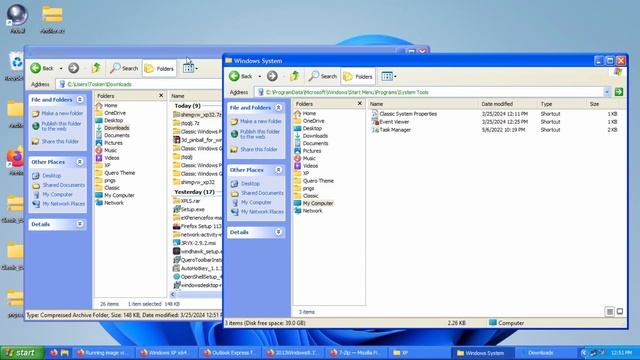Select My Computer in Windows System folder tree
Screen dimensions: 640x360
pyautogui.click(x=318, y=203)
